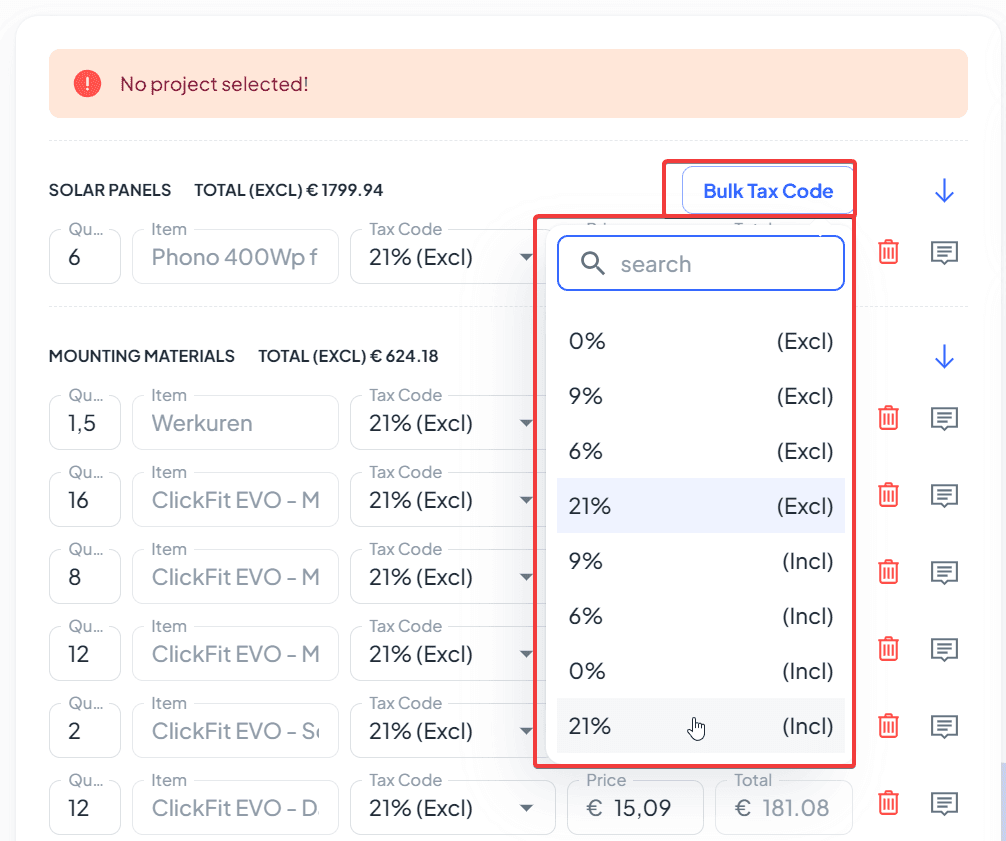The width and height of the screenshot is (1006, 841).
Task: Open comment for Phono 400Wp item
Action: point(944,253)
